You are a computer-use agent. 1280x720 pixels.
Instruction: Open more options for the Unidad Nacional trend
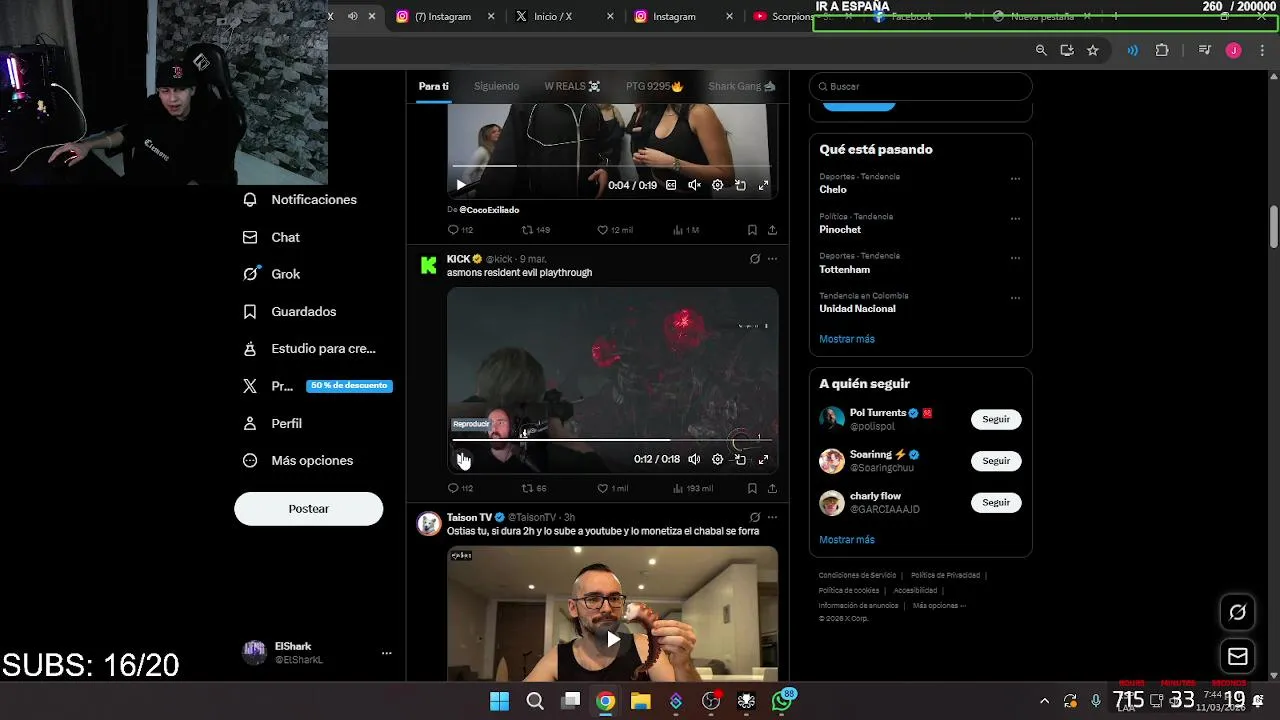1015,298
